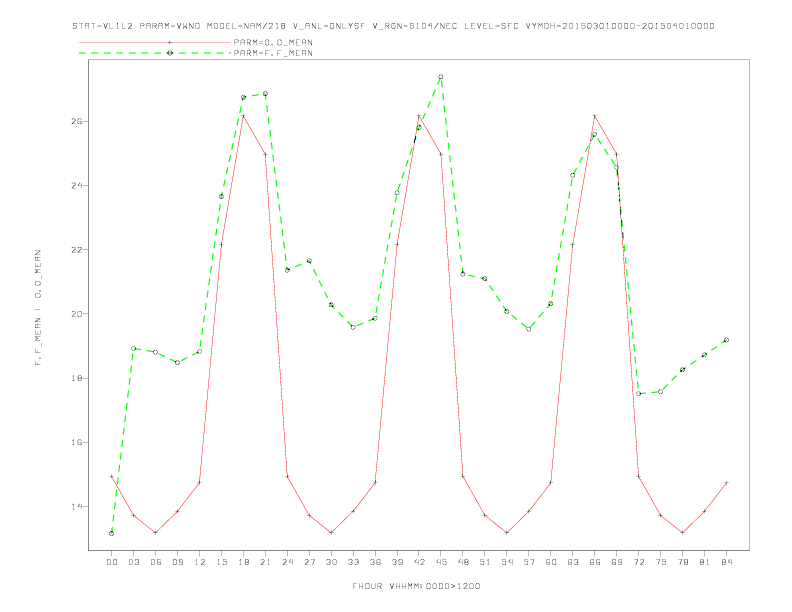Image resolution: width=792 pixels, height=612 pixels.
Task: Click x-axis tick label 09
Action: (x=177, y=562)
